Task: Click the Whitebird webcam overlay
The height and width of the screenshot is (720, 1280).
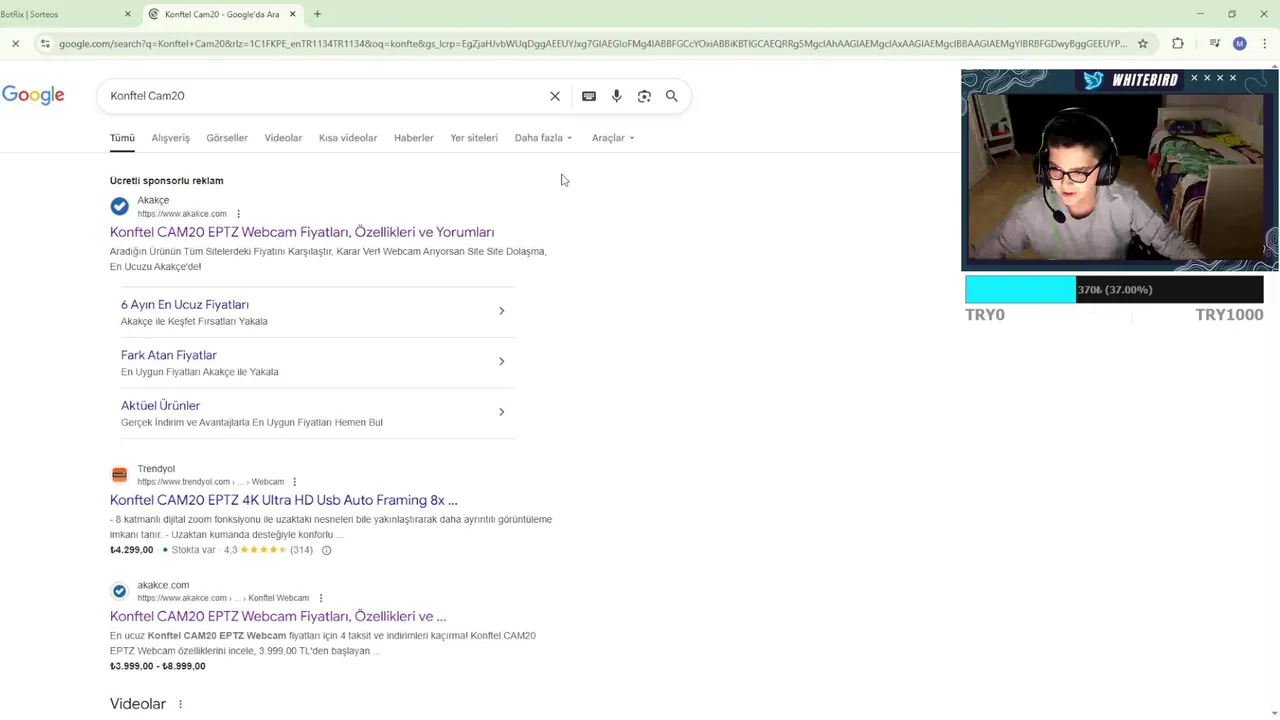Action: pos(1119,170)
